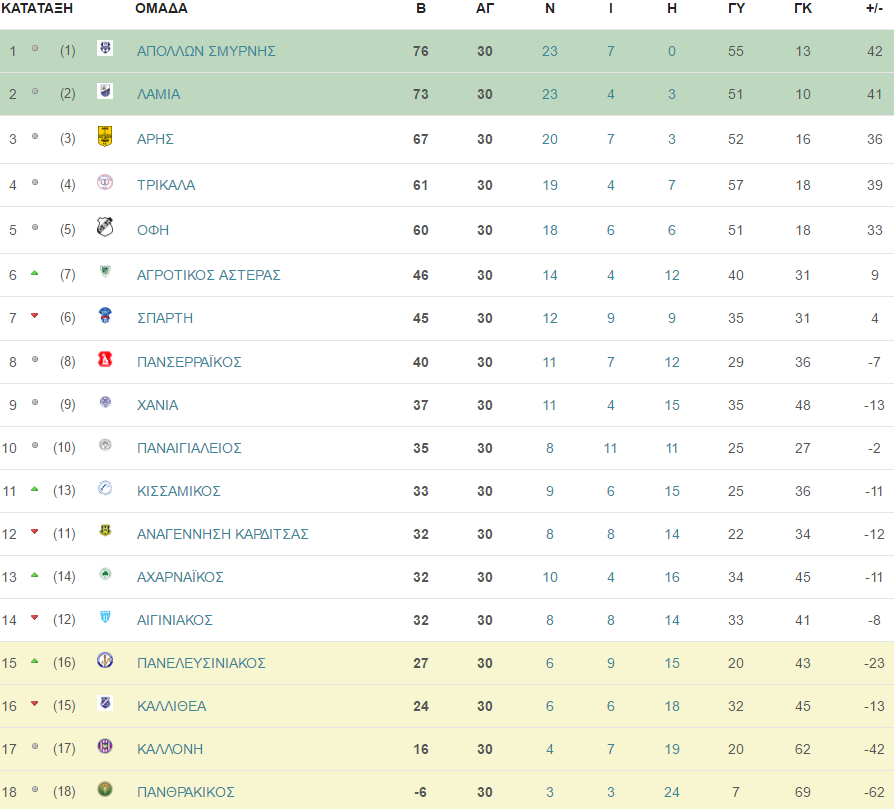Click the ΟΦΗ black and white crest
The image size is (894, 809).
tap(105, 227)
